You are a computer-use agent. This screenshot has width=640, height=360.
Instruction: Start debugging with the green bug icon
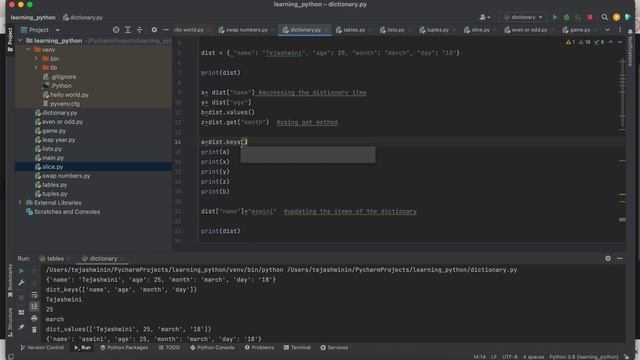tap(567, 17)
